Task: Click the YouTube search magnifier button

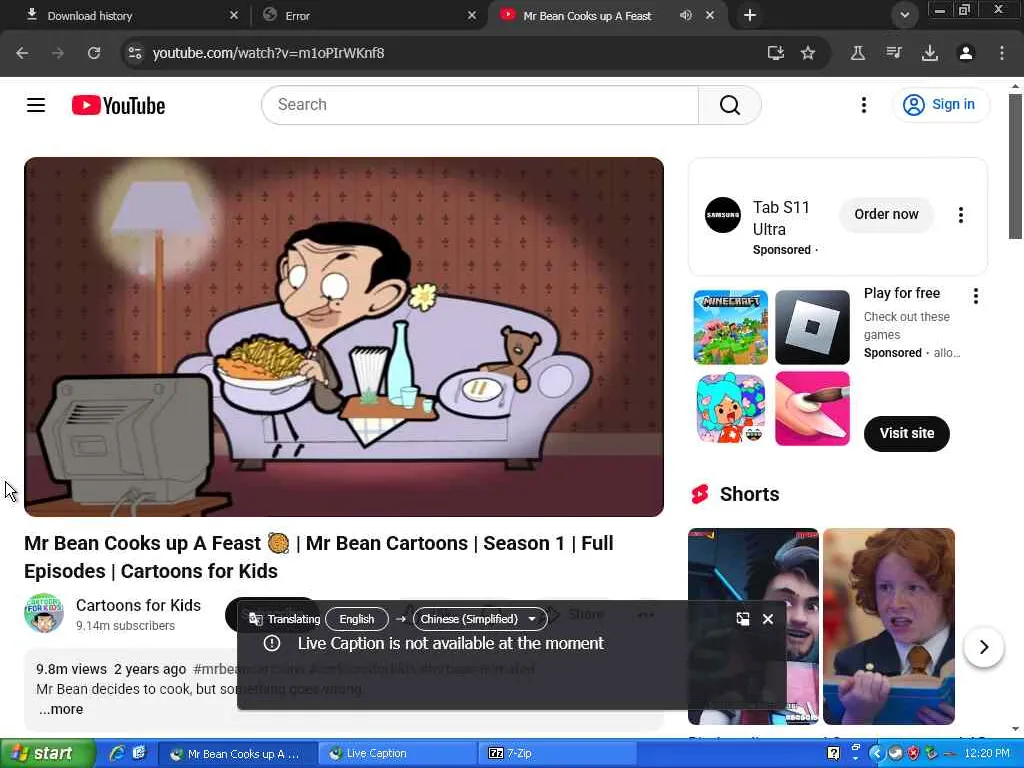Action: click(x=729, y=105)
